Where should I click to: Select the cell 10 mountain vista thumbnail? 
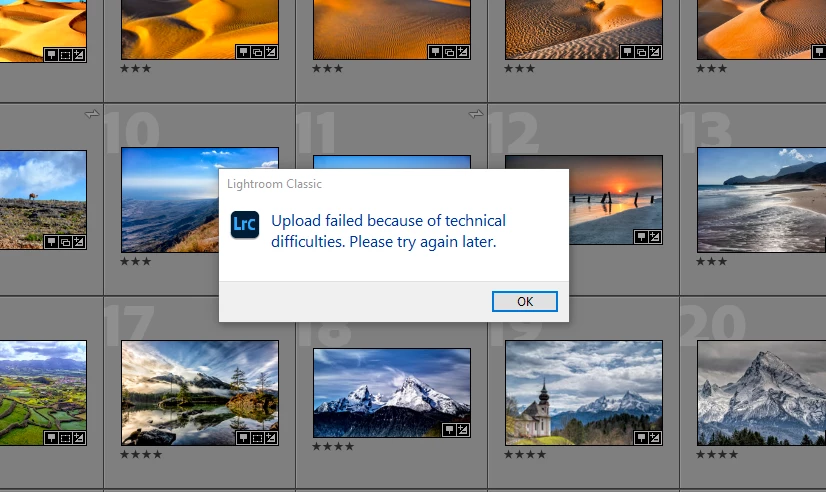170,200
